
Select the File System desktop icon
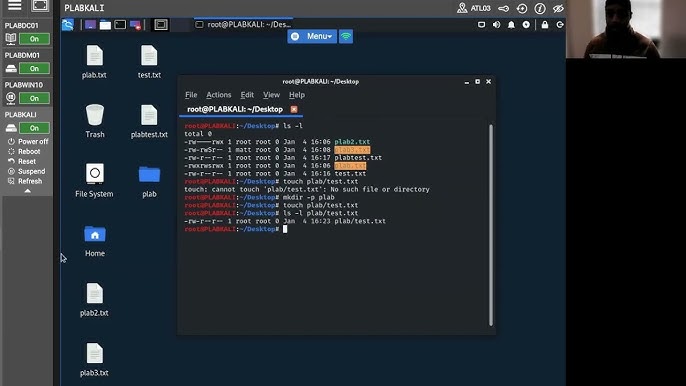pos(94,181)
